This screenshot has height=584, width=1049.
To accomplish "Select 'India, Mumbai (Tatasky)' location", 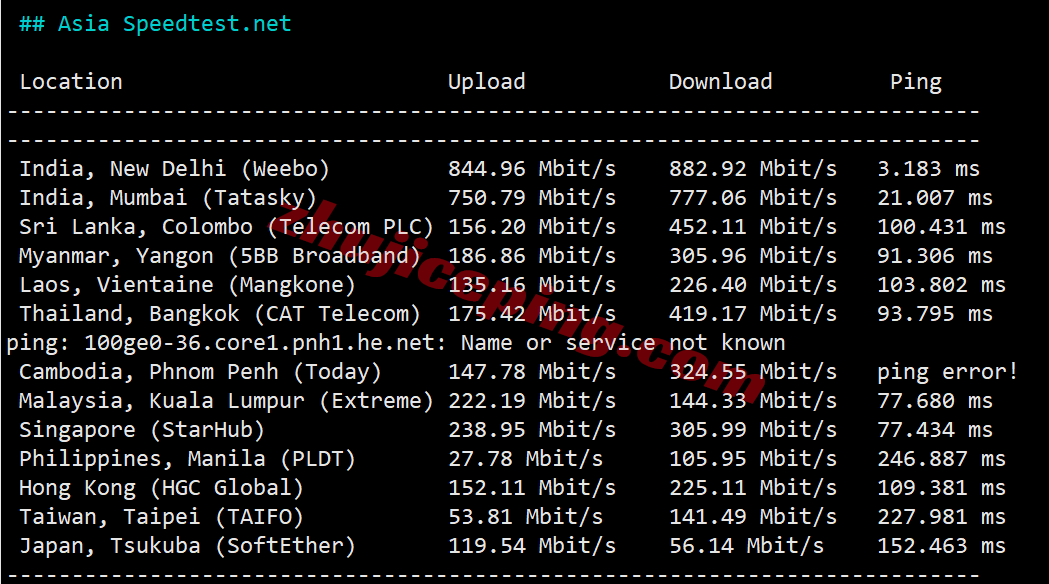I will pos(168,198).
